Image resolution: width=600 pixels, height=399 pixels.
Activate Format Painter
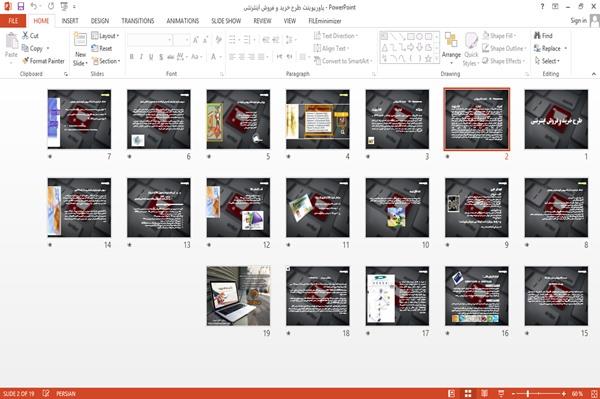pyautogui.click(x=43, y=61)
